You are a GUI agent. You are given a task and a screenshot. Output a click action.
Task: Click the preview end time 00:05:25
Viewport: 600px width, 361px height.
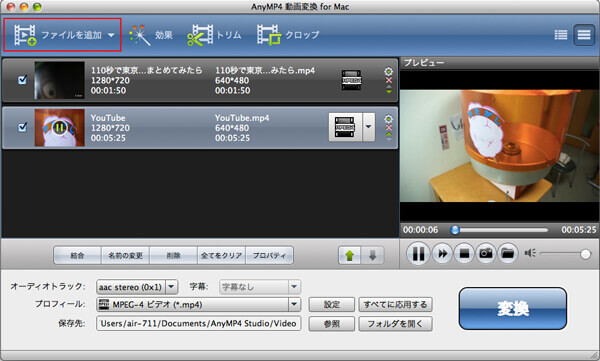(x=578, y=230)
